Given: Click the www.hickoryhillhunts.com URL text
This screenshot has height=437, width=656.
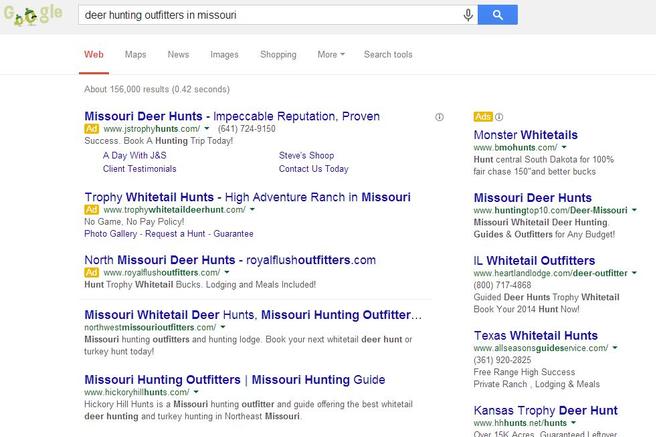Looking at the screenshot, I should (137, 392).
